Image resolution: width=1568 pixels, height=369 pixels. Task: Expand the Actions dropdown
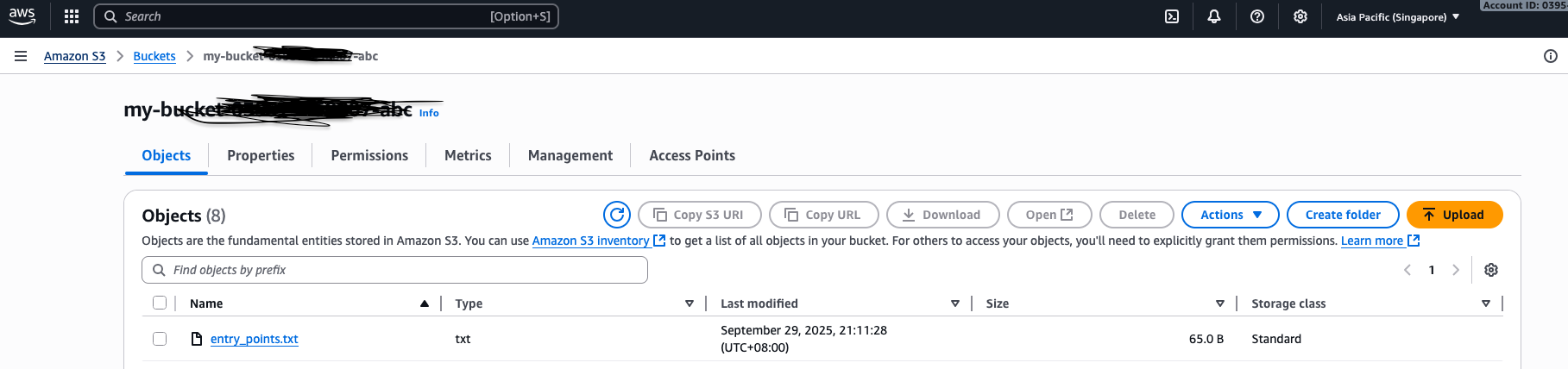1231,215
